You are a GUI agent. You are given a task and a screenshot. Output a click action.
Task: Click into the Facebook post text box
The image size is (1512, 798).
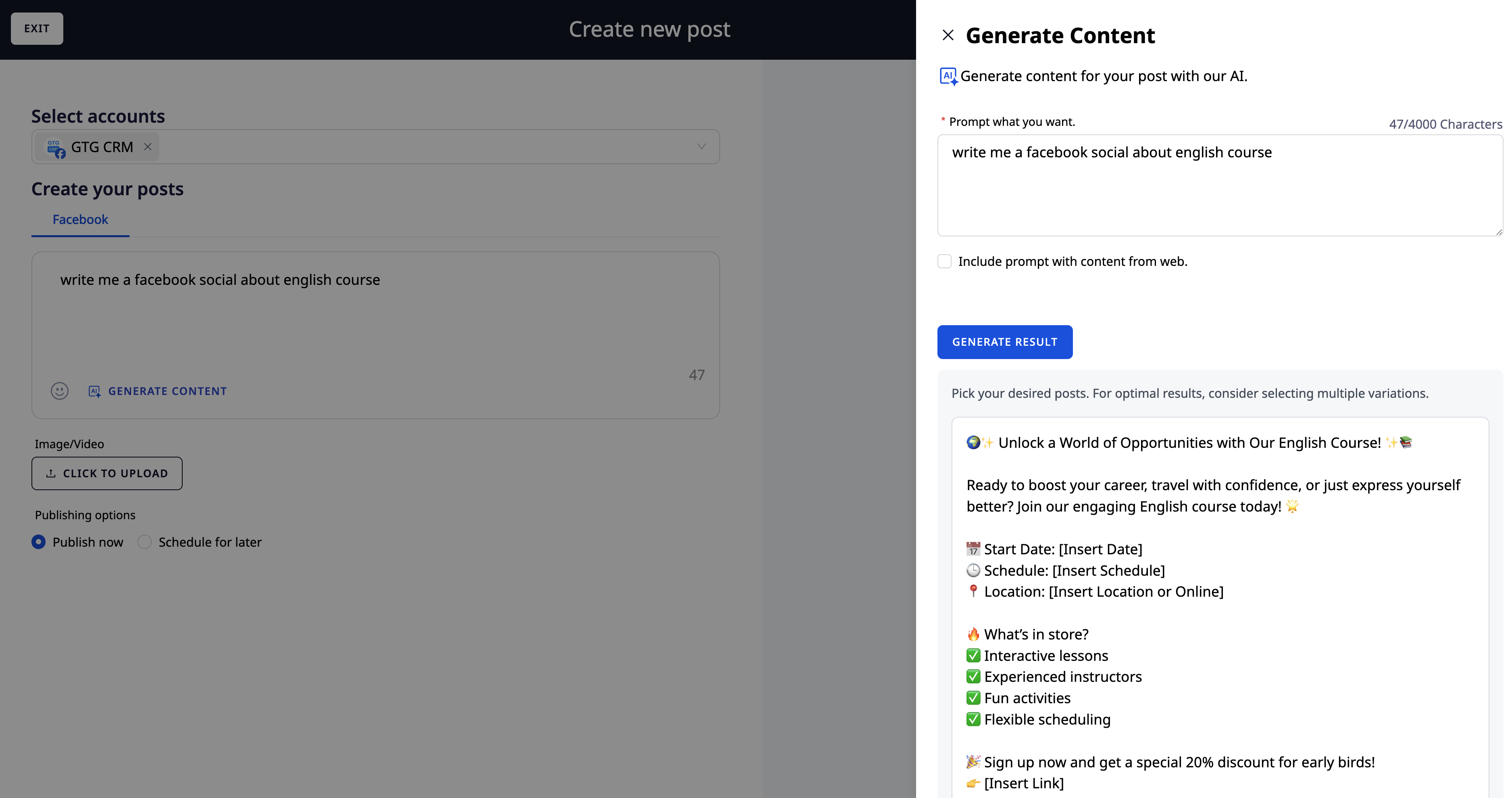click(376, 317)
